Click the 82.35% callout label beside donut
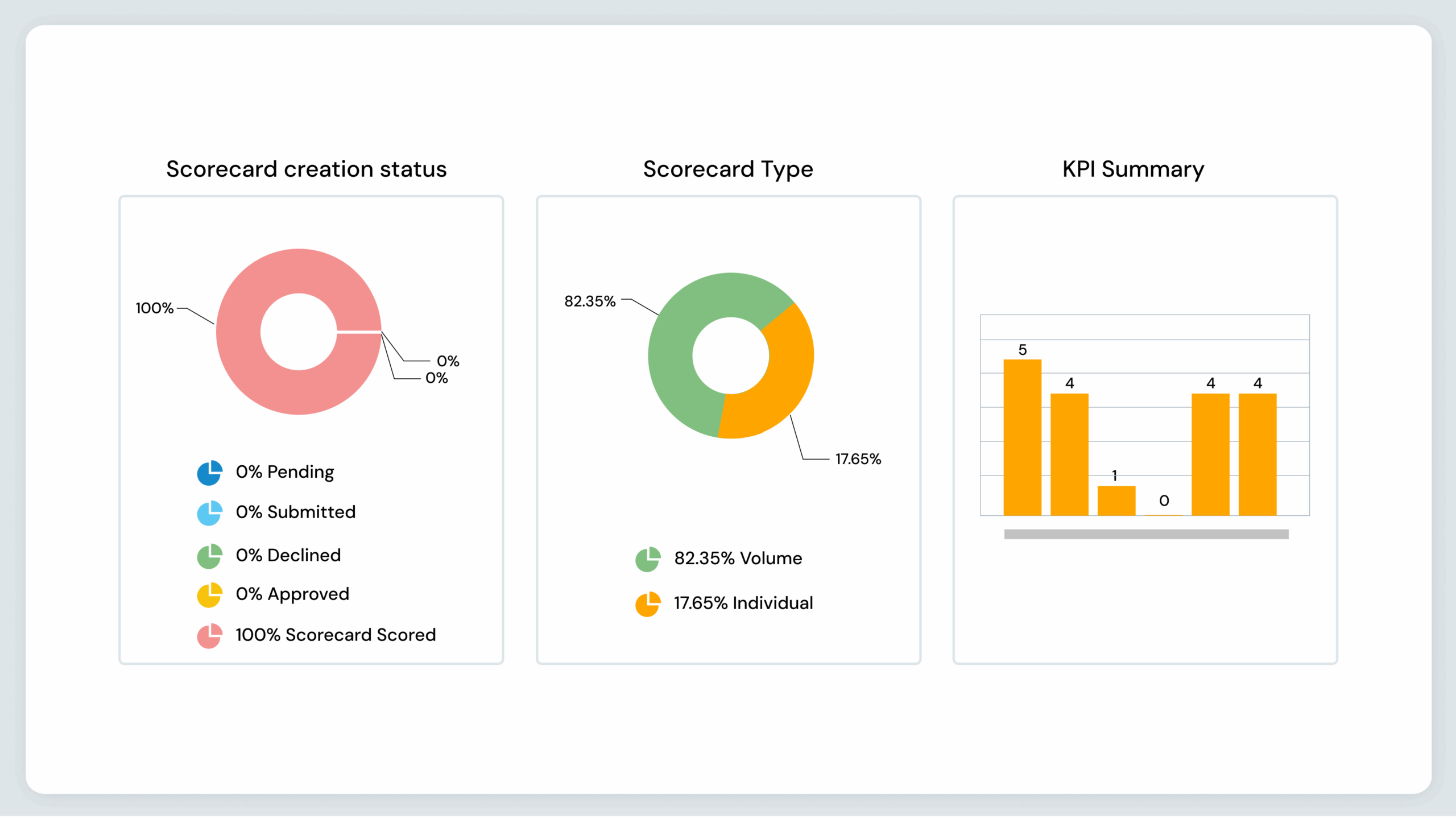The height and width of the screenshot is (819, 1456). pyautogui.click(x=590, y=301)
